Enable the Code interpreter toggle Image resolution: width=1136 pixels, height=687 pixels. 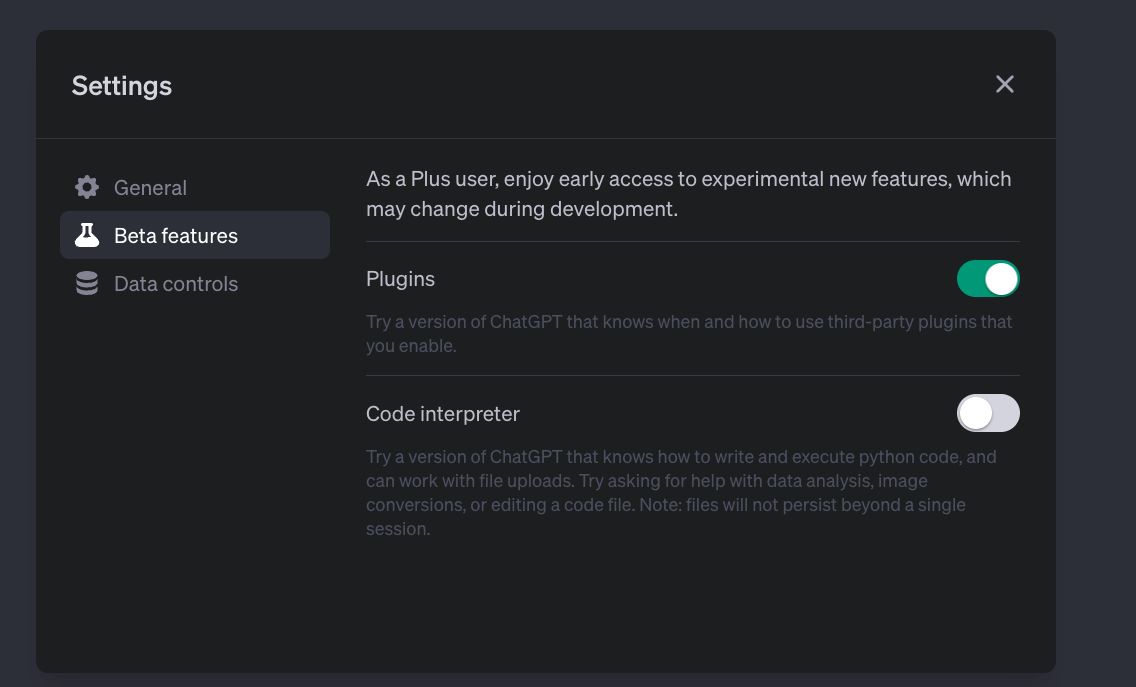tap(987, 413)
